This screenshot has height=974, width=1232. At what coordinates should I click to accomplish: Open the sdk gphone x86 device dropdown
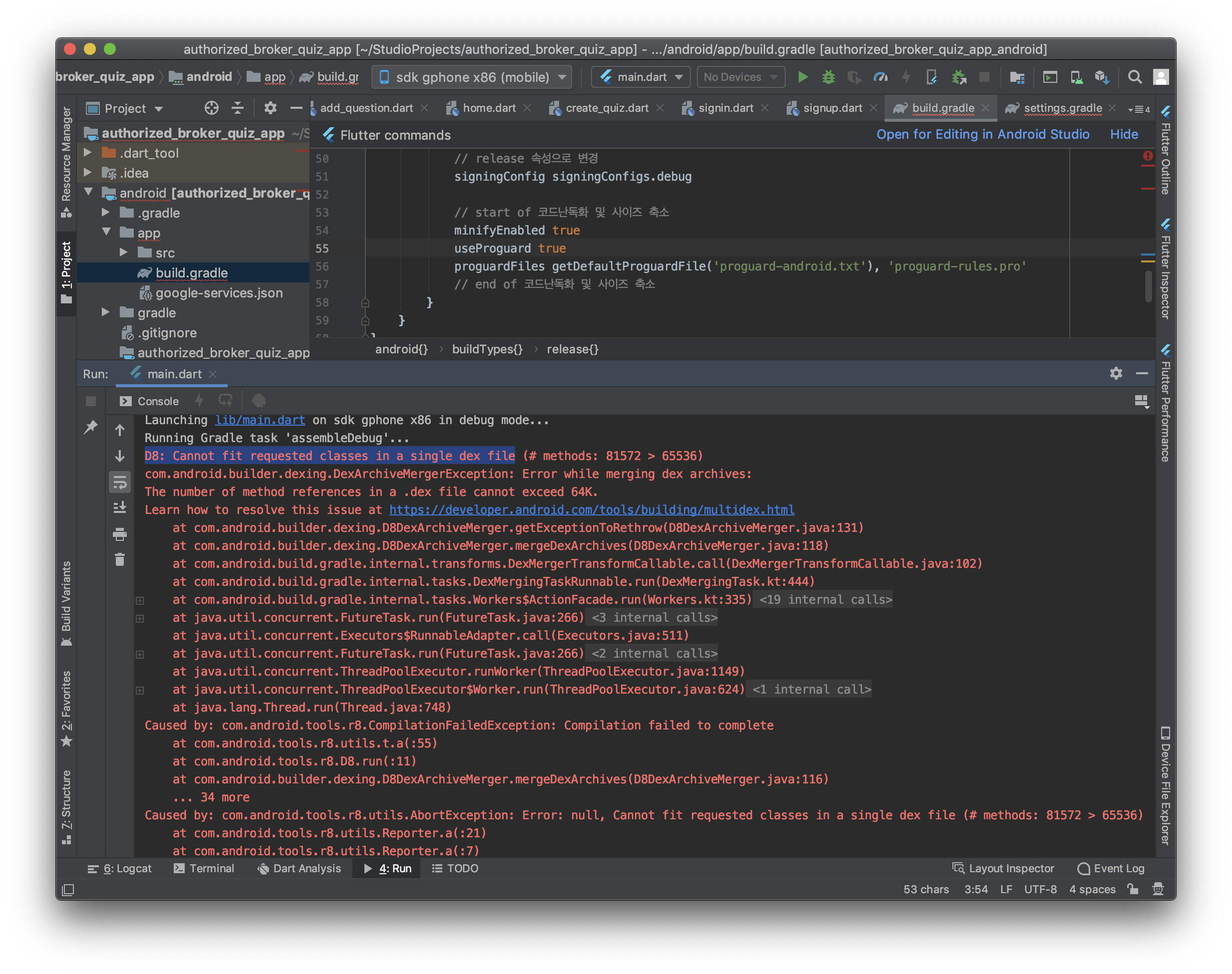[x=472, y=77]
